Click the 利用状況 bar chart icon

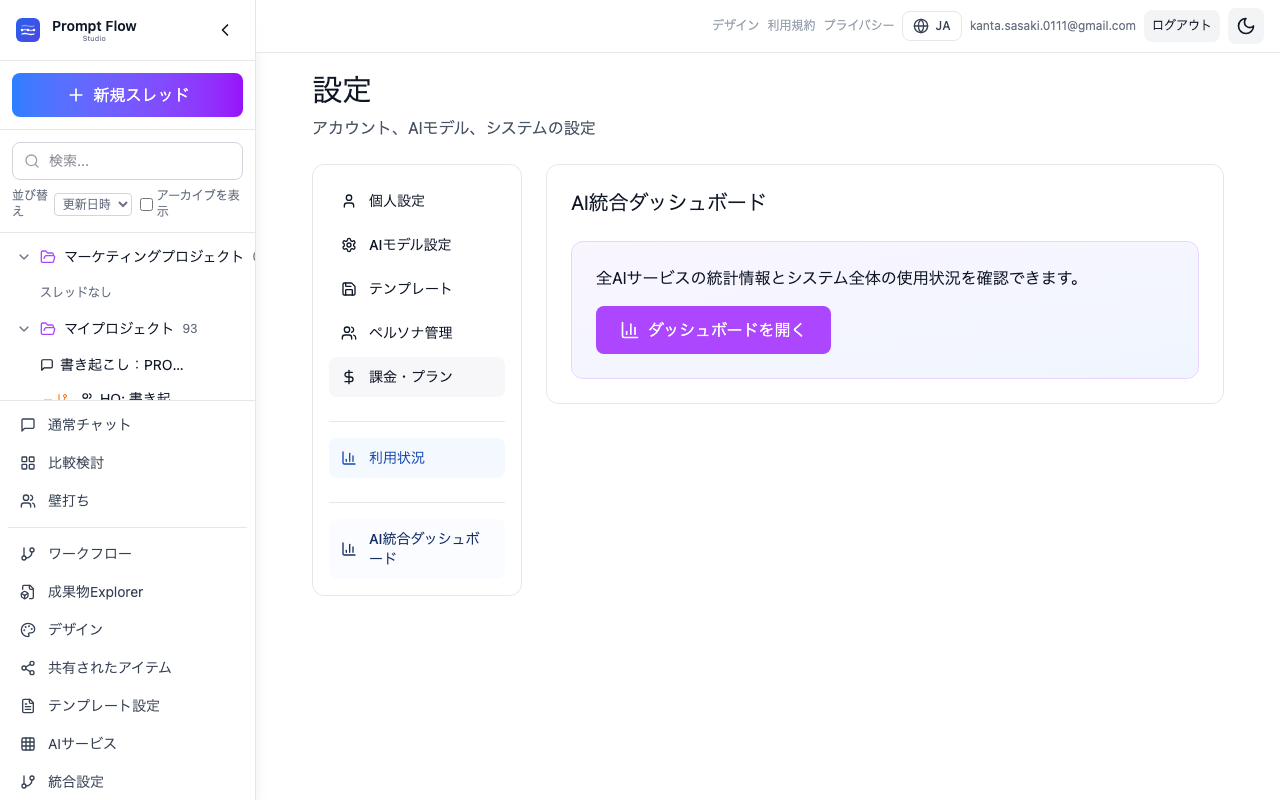(x=349, y=458)
